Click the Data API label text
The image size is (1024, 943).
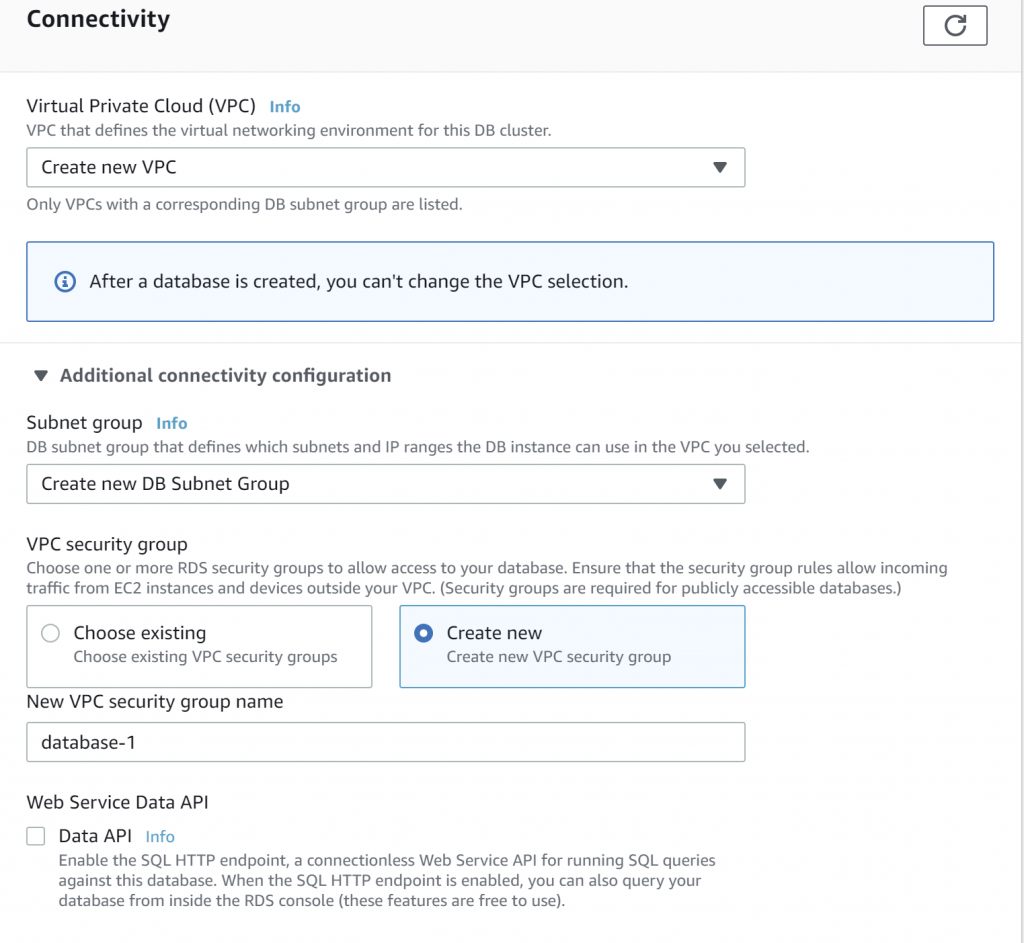click(x=95, y=836)
